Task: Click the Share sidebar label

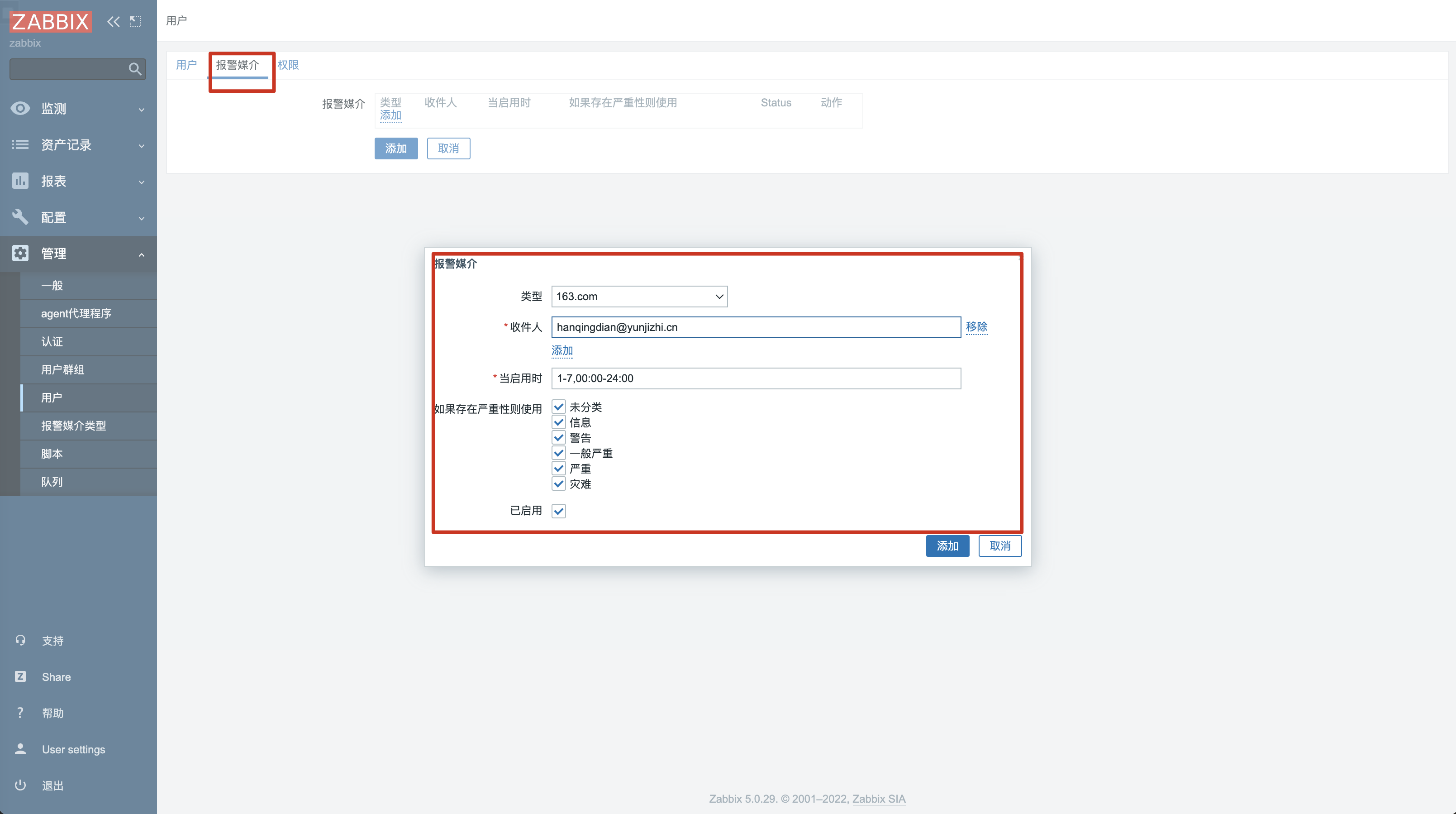Action: [56, 677]
